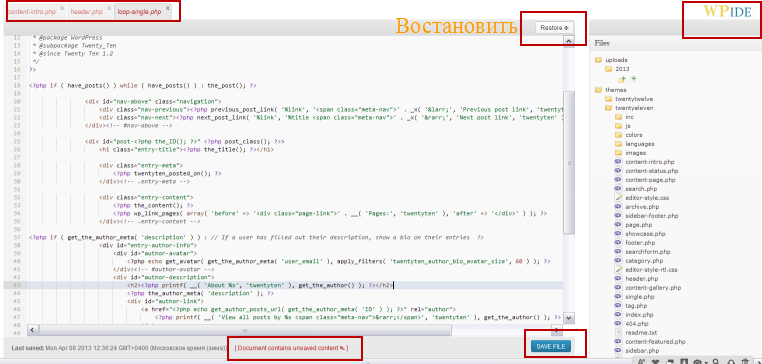Open content-page.php in the file tree

(x=650, y=180)
